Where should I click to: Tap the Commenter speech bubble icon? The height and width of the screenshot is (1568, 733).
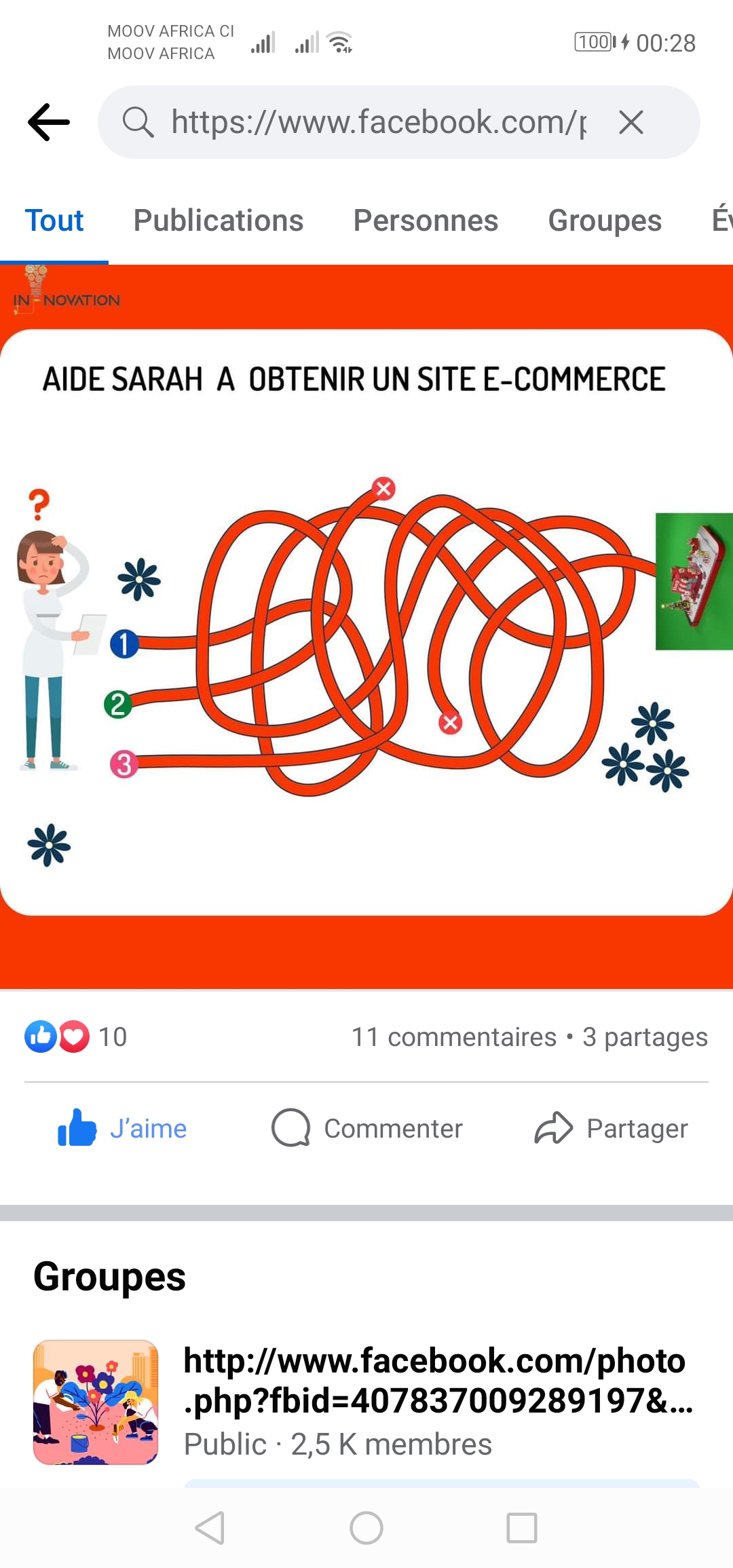[x=290, y=1128]
